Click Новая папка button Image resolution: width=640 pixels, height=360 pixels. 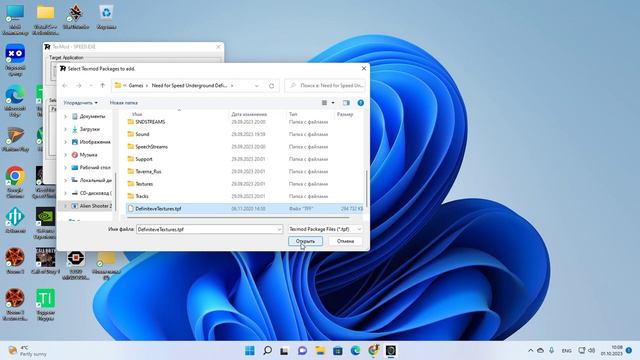[x=124, y=103]
